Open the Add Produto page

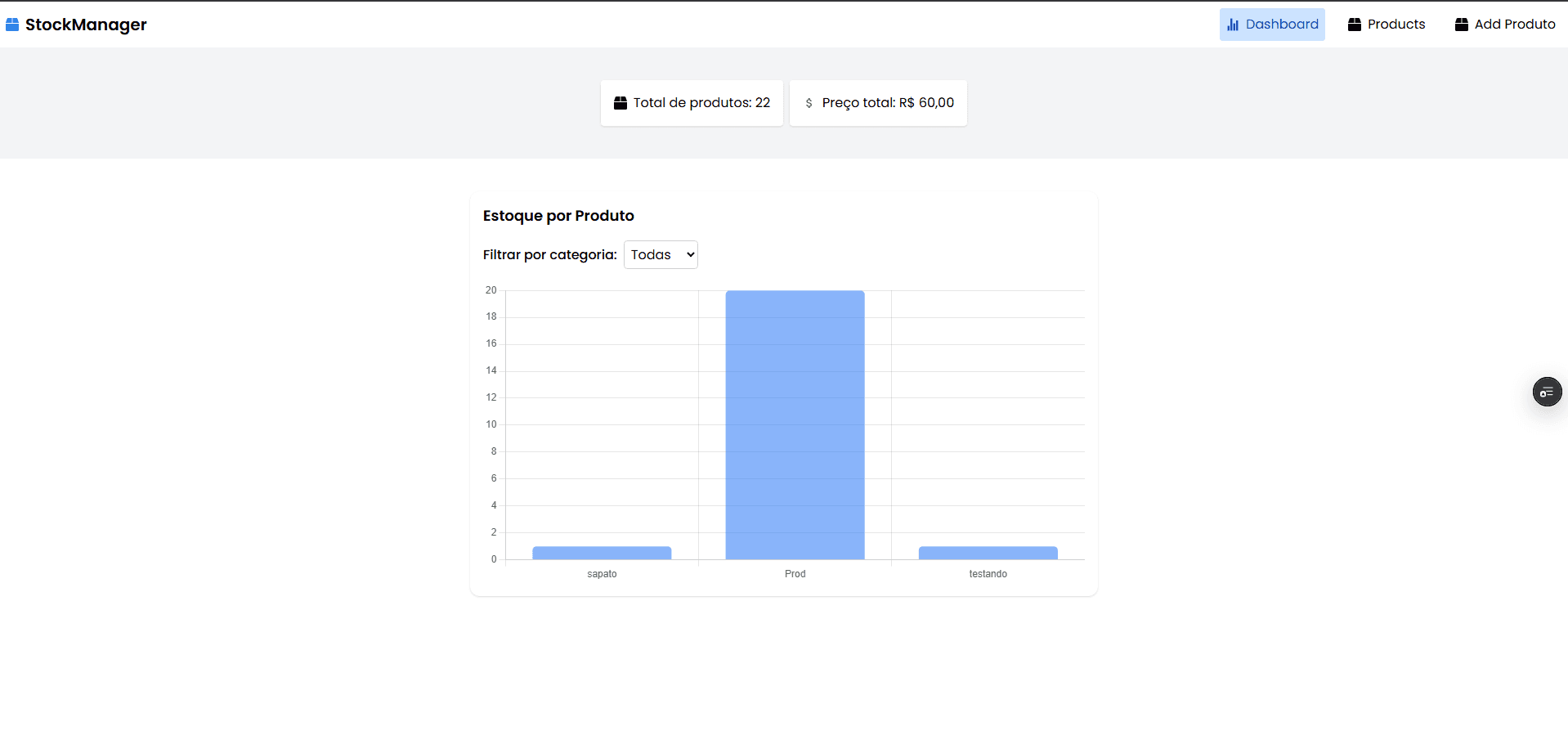(x=1505, y=24)
